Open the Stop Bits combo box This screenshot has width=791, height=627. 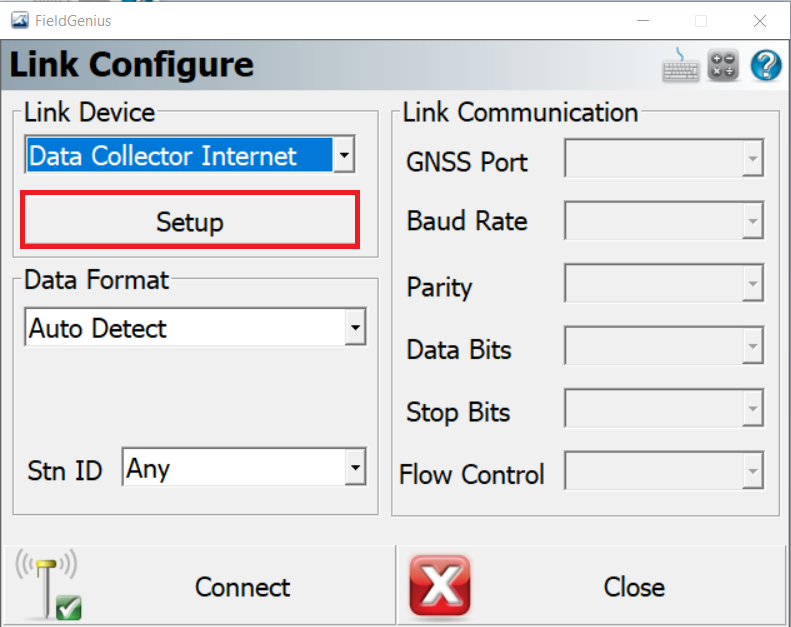[x=664, y=408]
